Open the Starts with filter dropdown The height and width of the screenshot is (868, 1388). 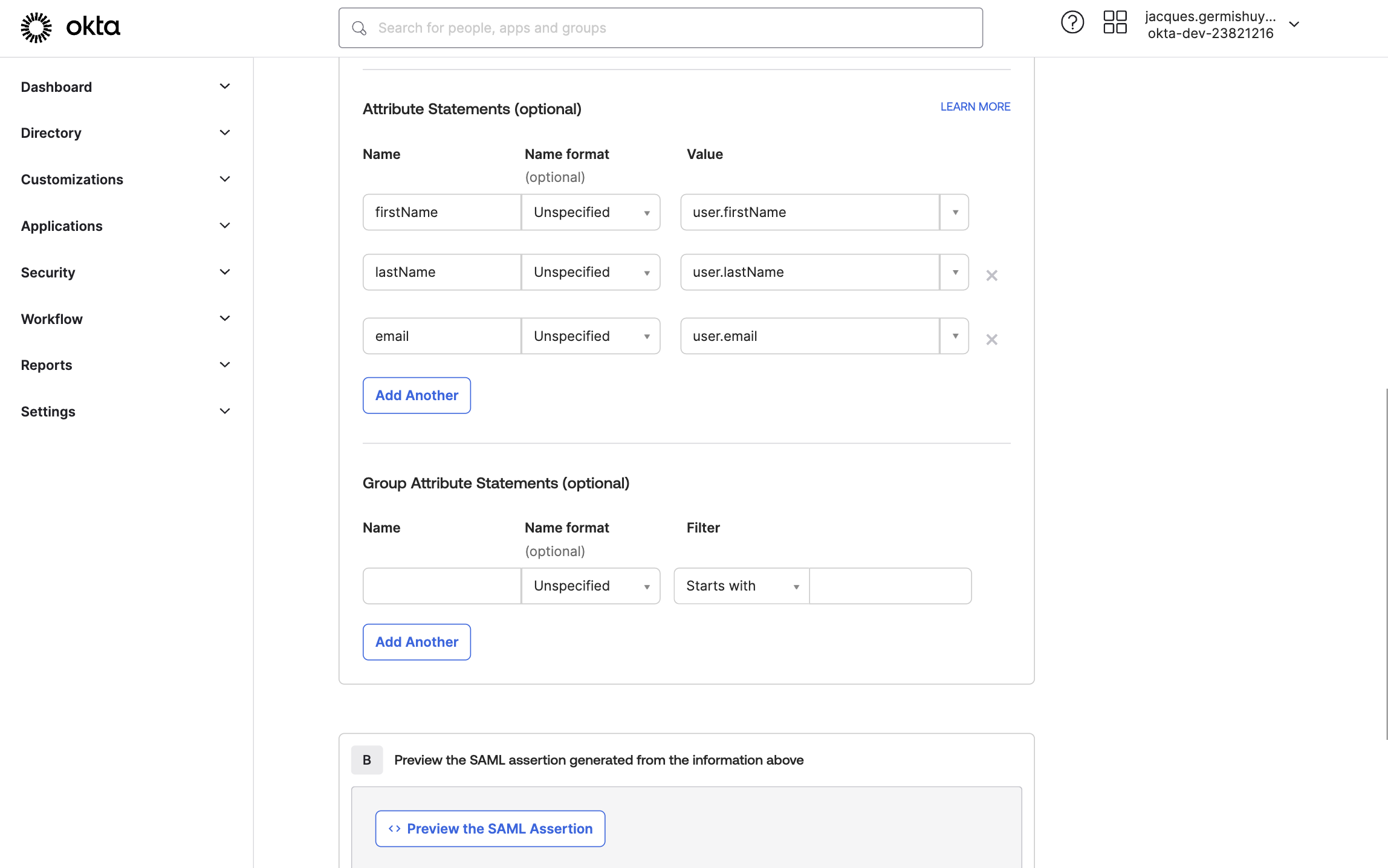coord(741,586)
